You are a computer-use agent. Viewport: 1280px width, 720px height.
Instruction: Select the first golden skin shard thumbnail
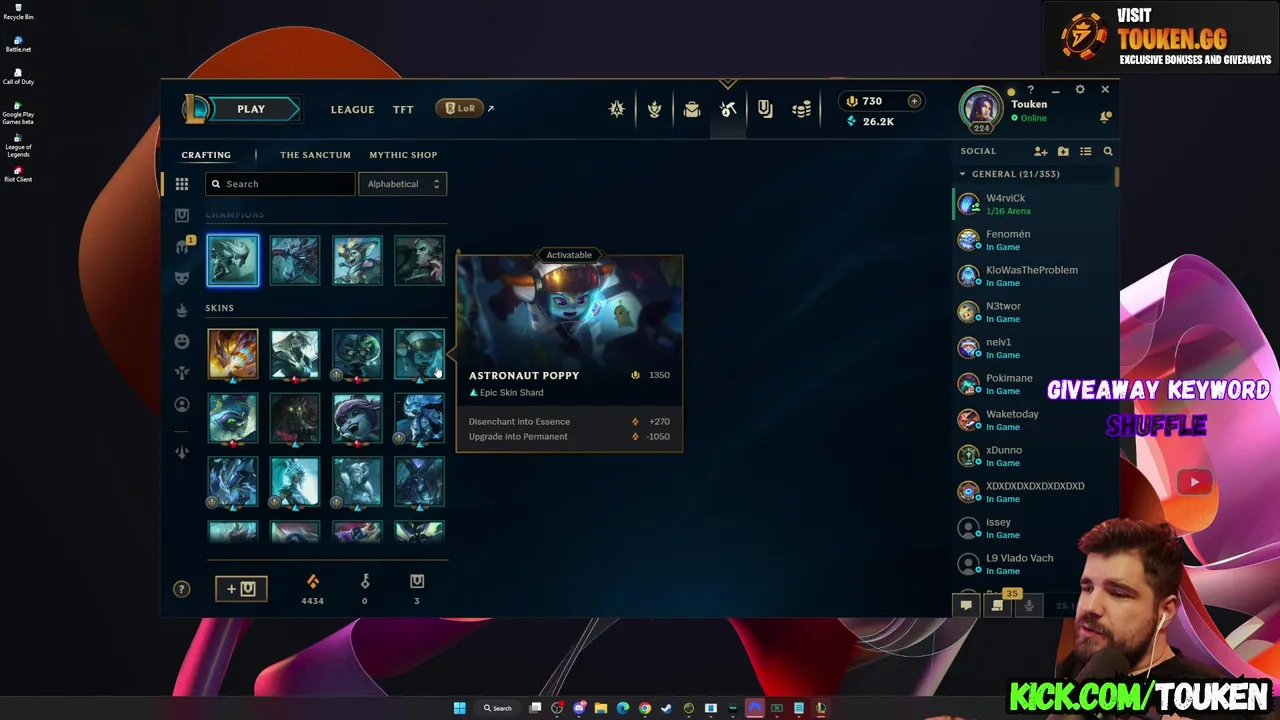click(x=233, y=354)
